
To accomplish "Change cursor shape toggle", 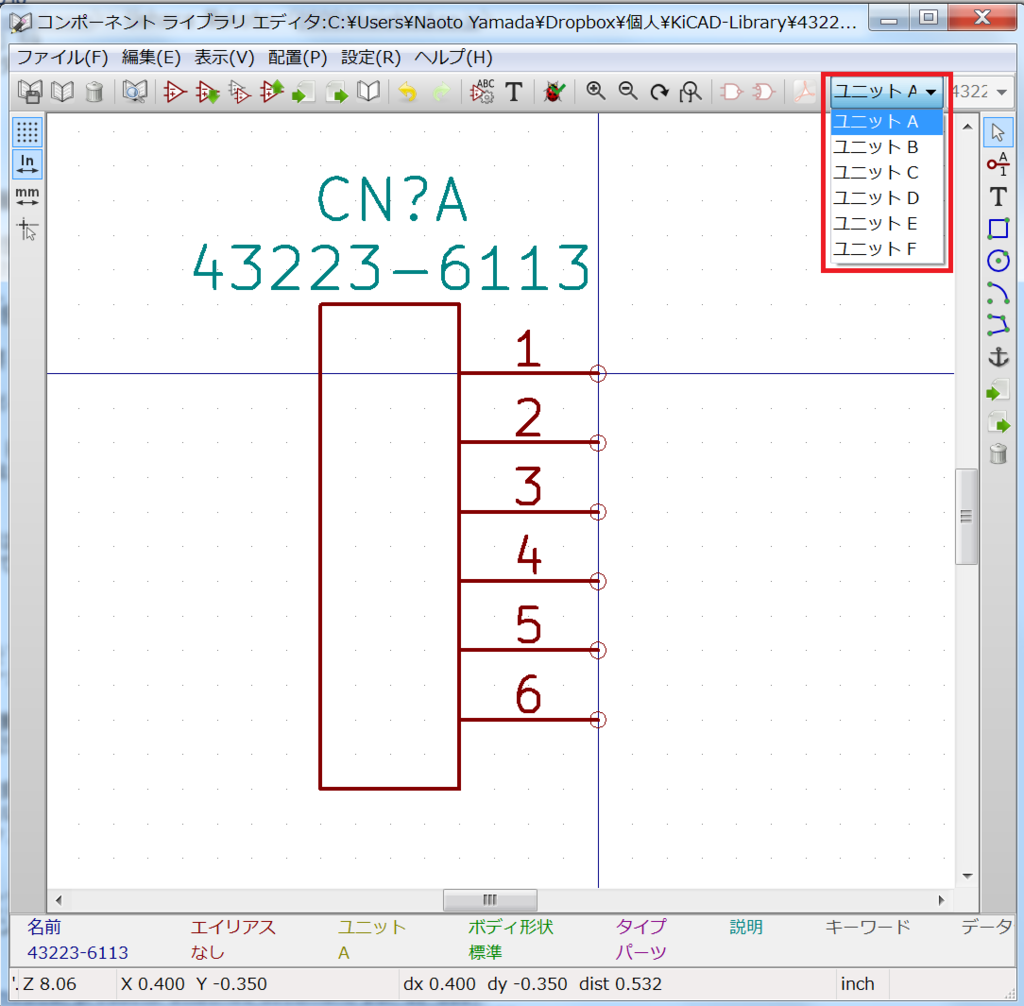I will click(x=27, y=229).
